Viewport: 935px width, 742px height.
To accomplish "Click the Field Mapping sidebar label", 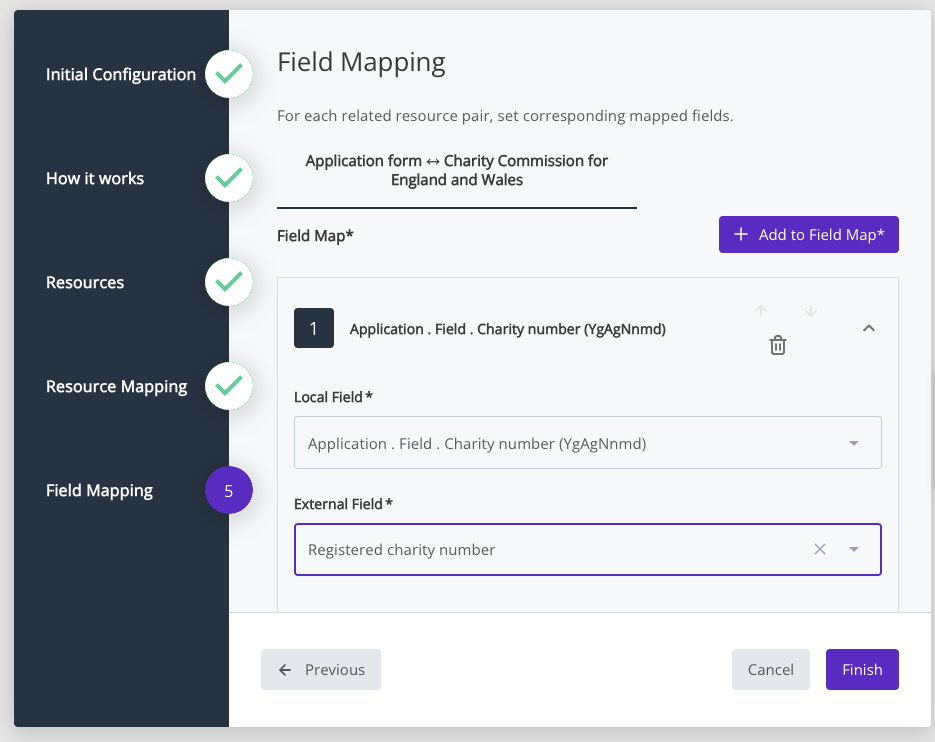I will (x=100, y=491).
